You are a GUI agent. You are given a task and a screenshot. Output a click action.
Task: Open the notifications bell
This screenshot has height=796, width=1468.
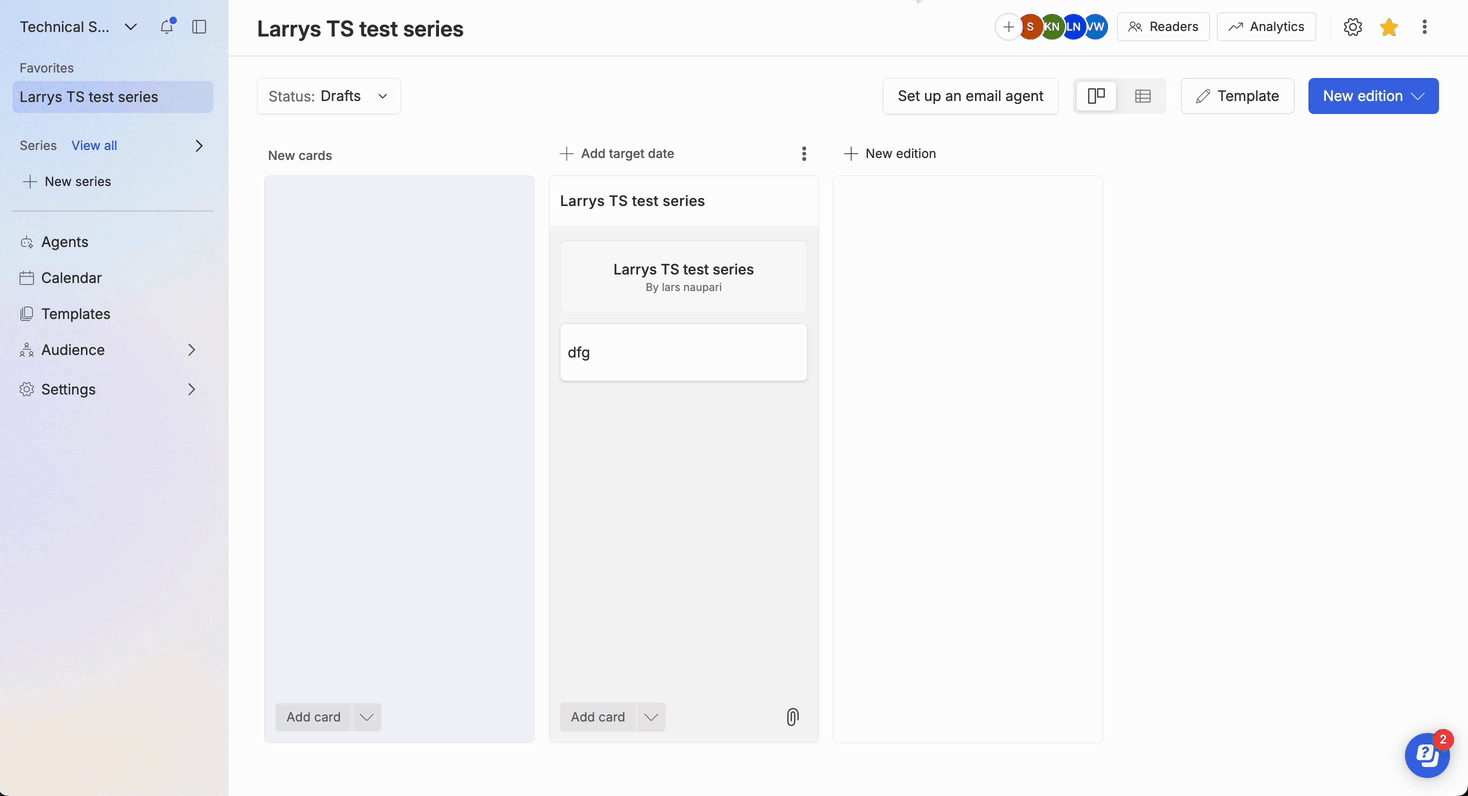click(x=167, y=27)
